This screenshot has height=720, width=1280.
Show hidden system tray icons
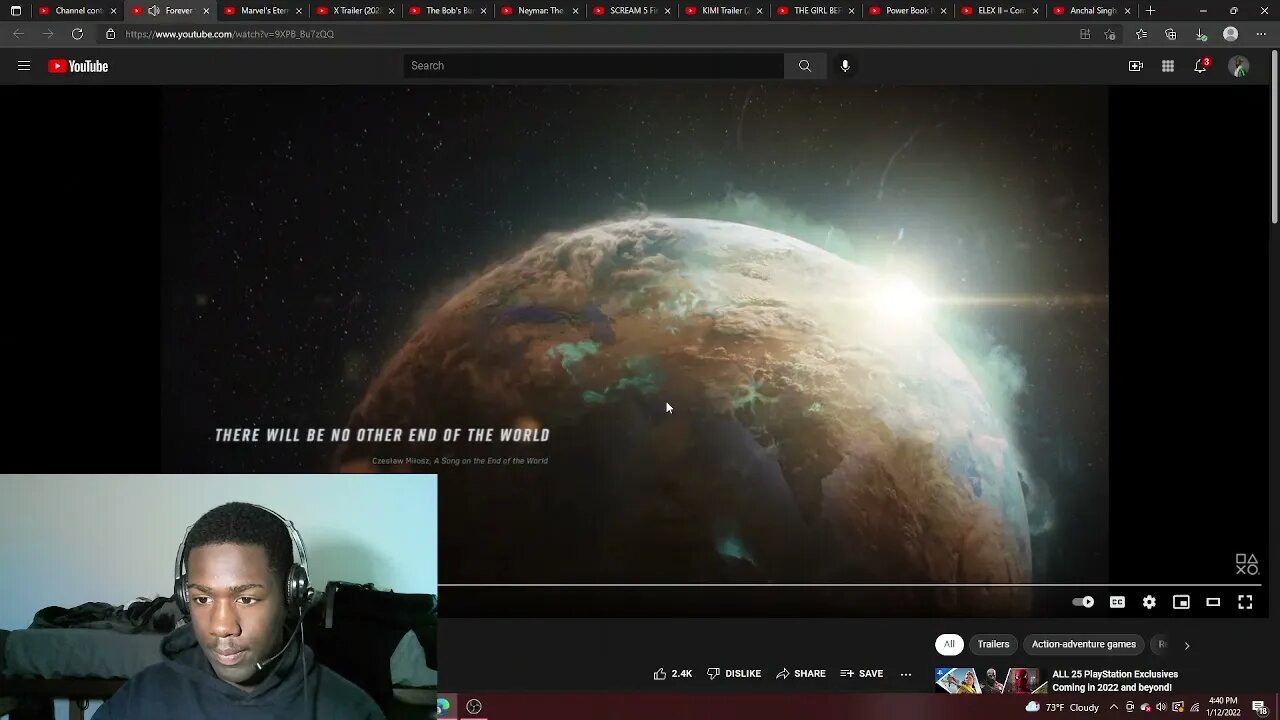1114,707
